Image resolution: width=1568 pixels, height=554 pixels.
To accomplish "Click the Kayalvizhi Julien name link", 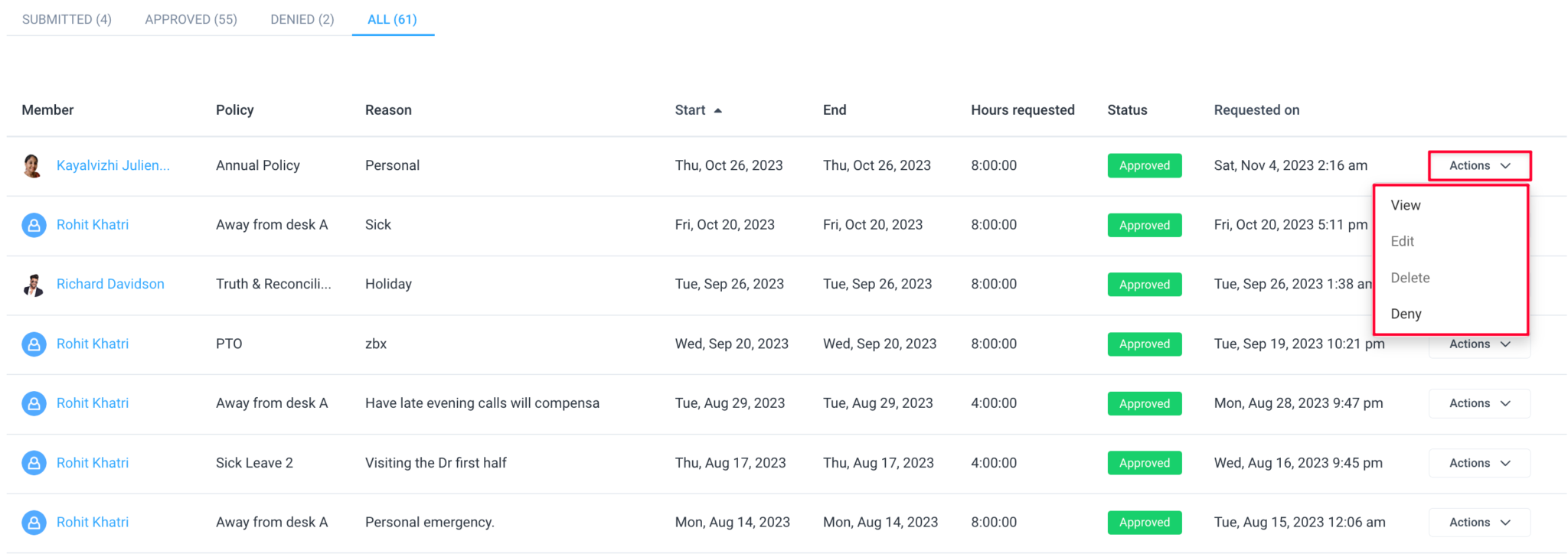I will click(115, 165).
